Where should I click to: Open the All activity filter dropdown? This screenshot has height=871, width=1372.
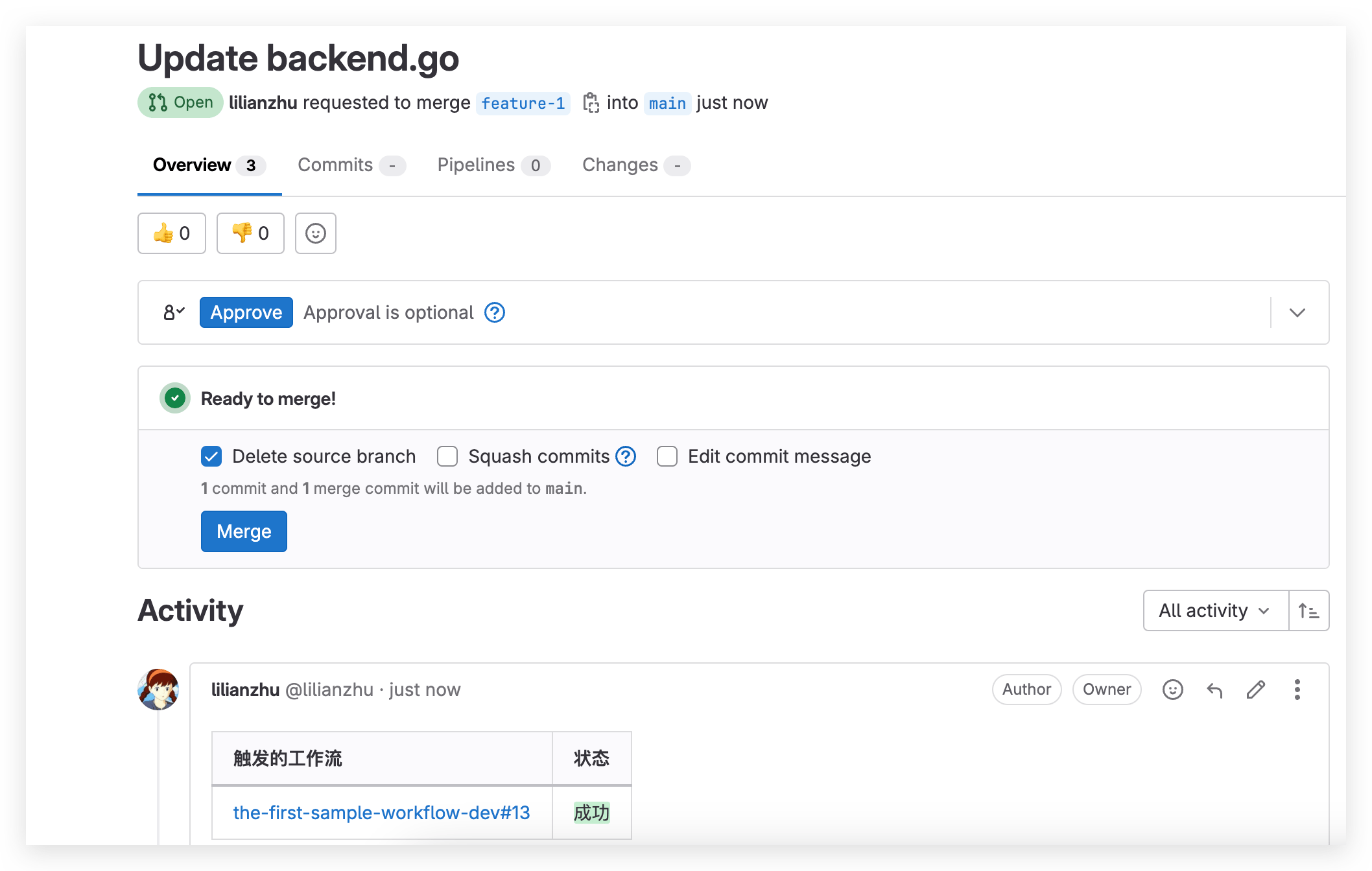[x=1215, y=610]
